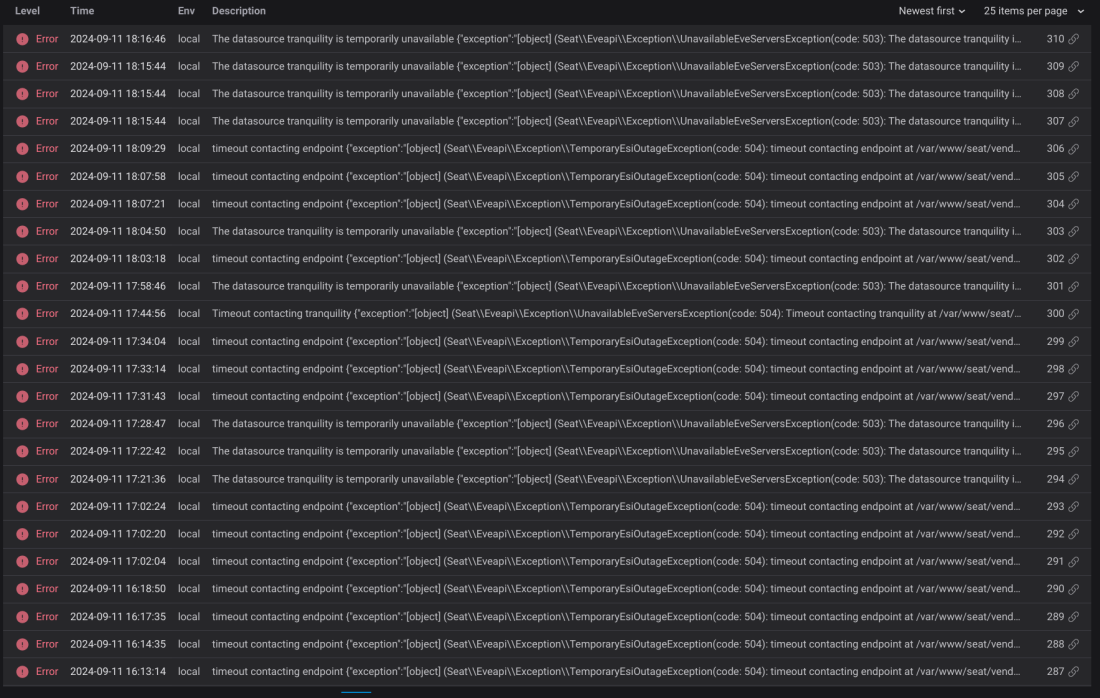Copy the permalink icon for log entry 310
The height and width of the screenshot is (698, 1100).
coord(1073,39)
